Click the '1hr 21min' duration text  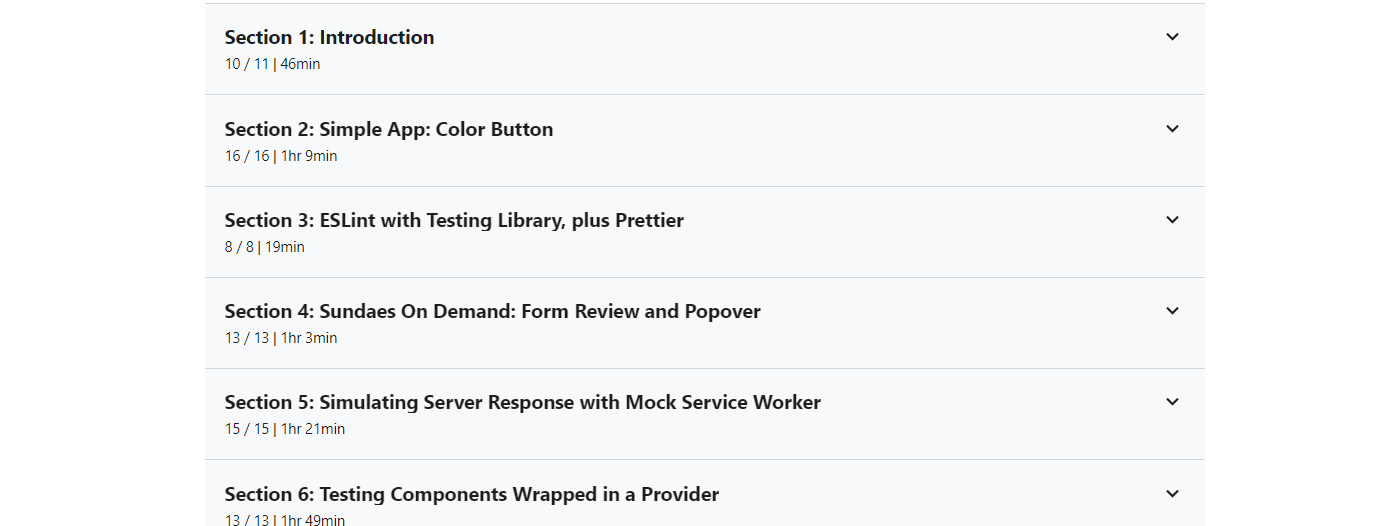[x=313, y=429]
